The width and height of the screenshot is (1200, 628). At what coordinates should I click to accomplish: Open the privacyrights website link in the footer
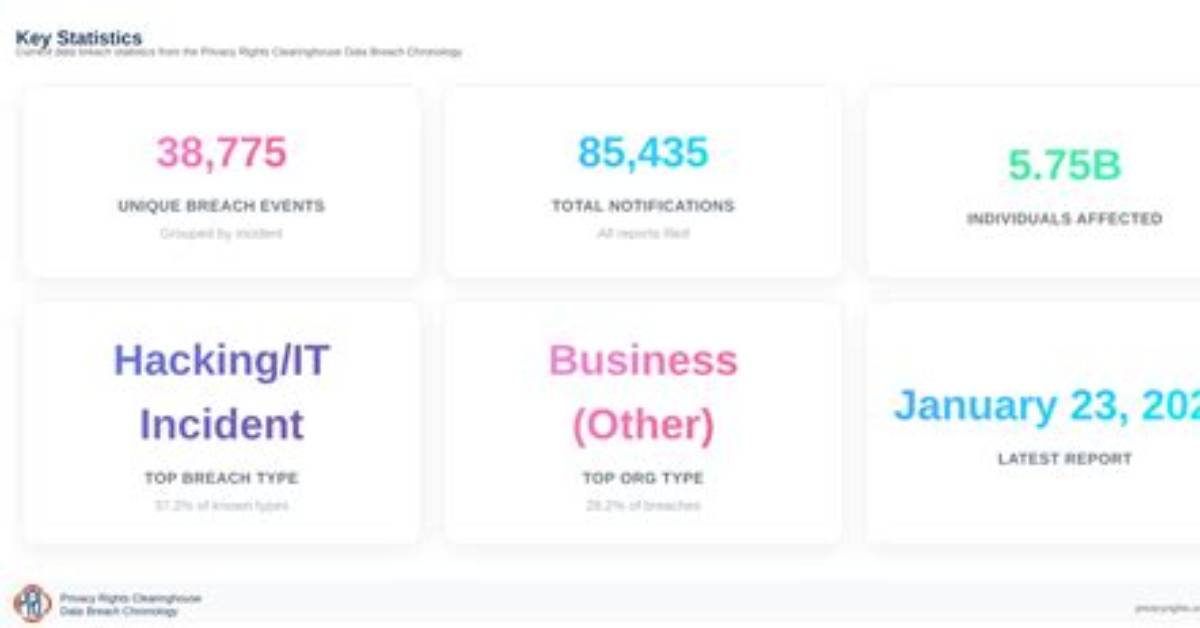pos(1167,608)
